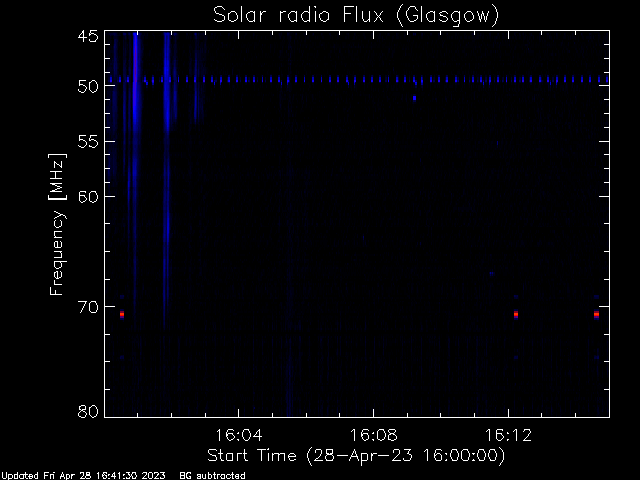Click the "Updated Fri Apr 28" timestamp text
Image resolution: width=640 pixels, height=480 pixels.
(83, 476)
